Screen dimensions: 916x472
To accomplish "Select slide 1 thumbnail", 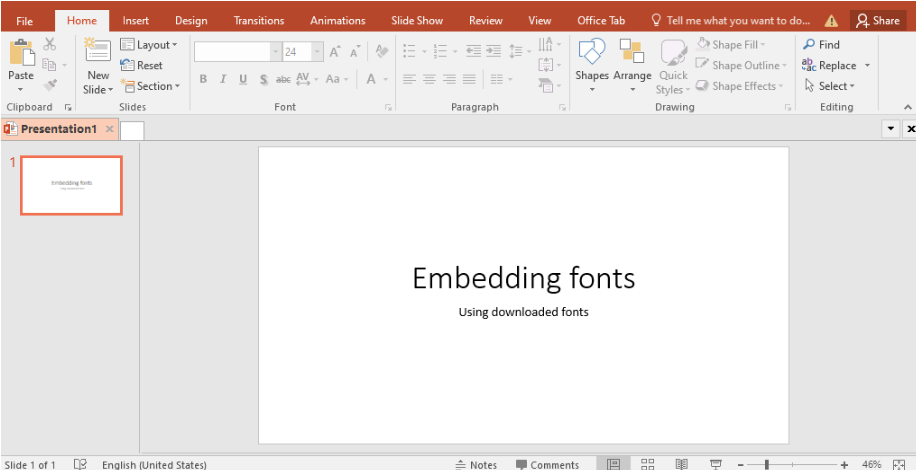I will (x=71, y=185).
